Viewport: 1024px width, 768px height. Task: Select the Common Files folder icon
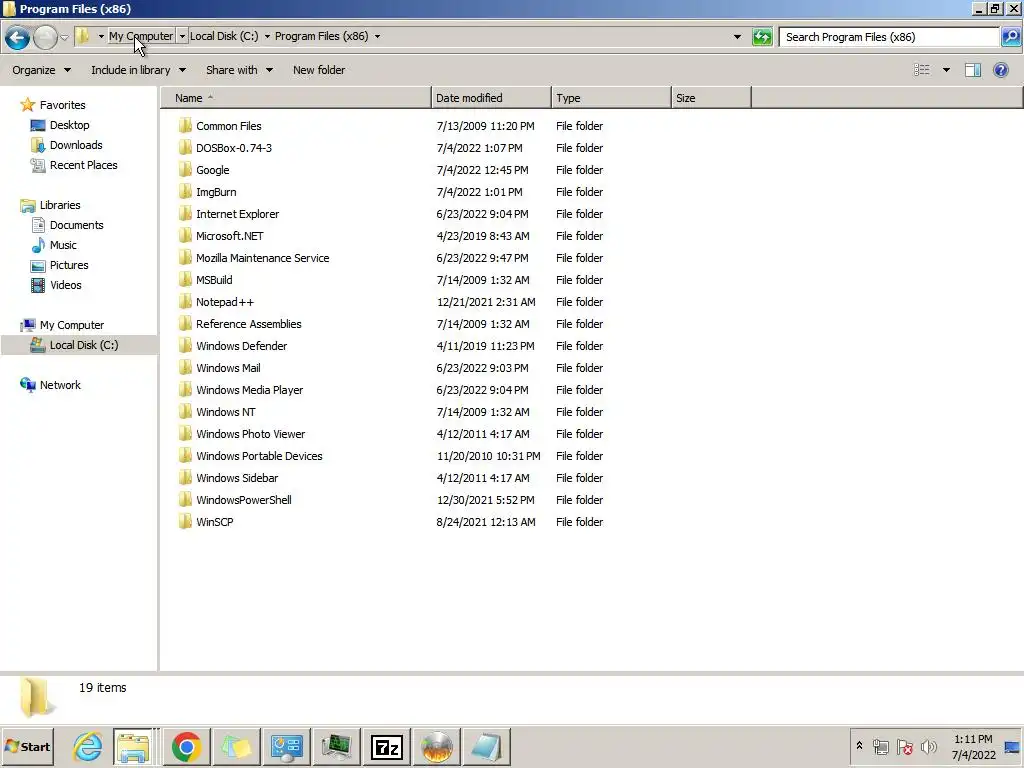pos(185,125)
